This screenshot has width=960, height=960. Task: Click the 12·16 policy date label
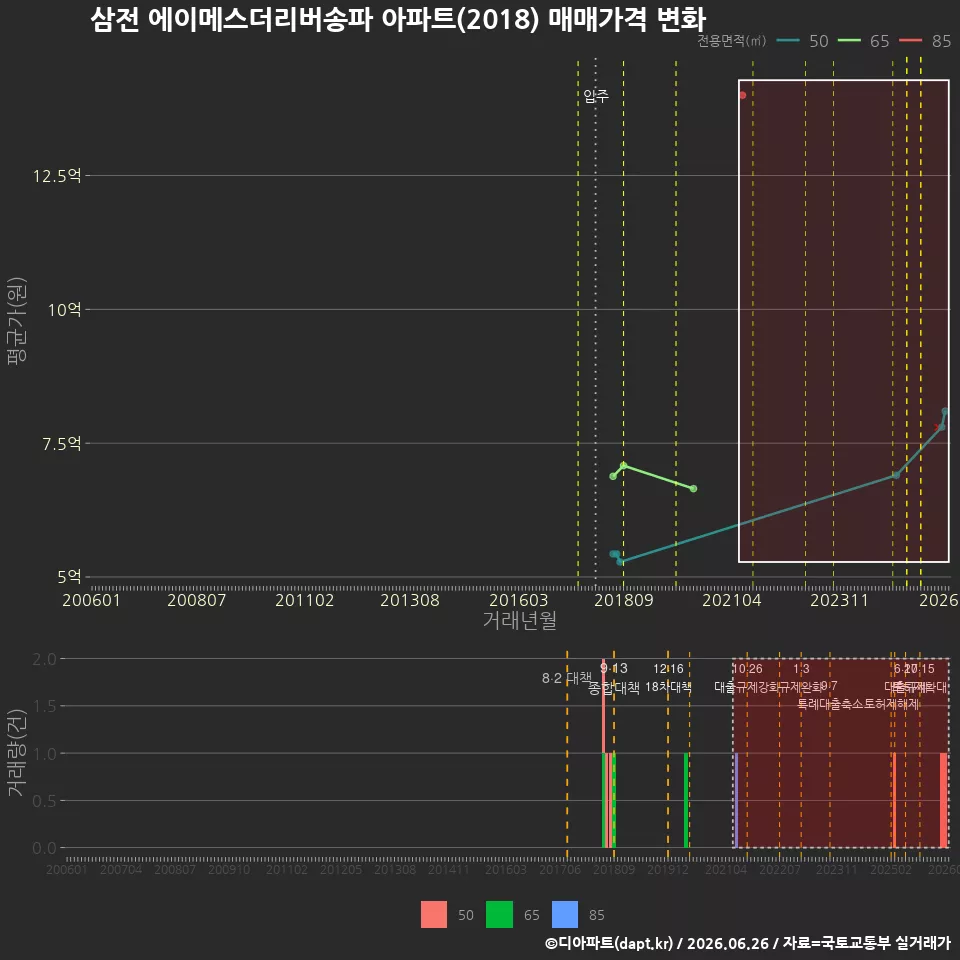668,669
